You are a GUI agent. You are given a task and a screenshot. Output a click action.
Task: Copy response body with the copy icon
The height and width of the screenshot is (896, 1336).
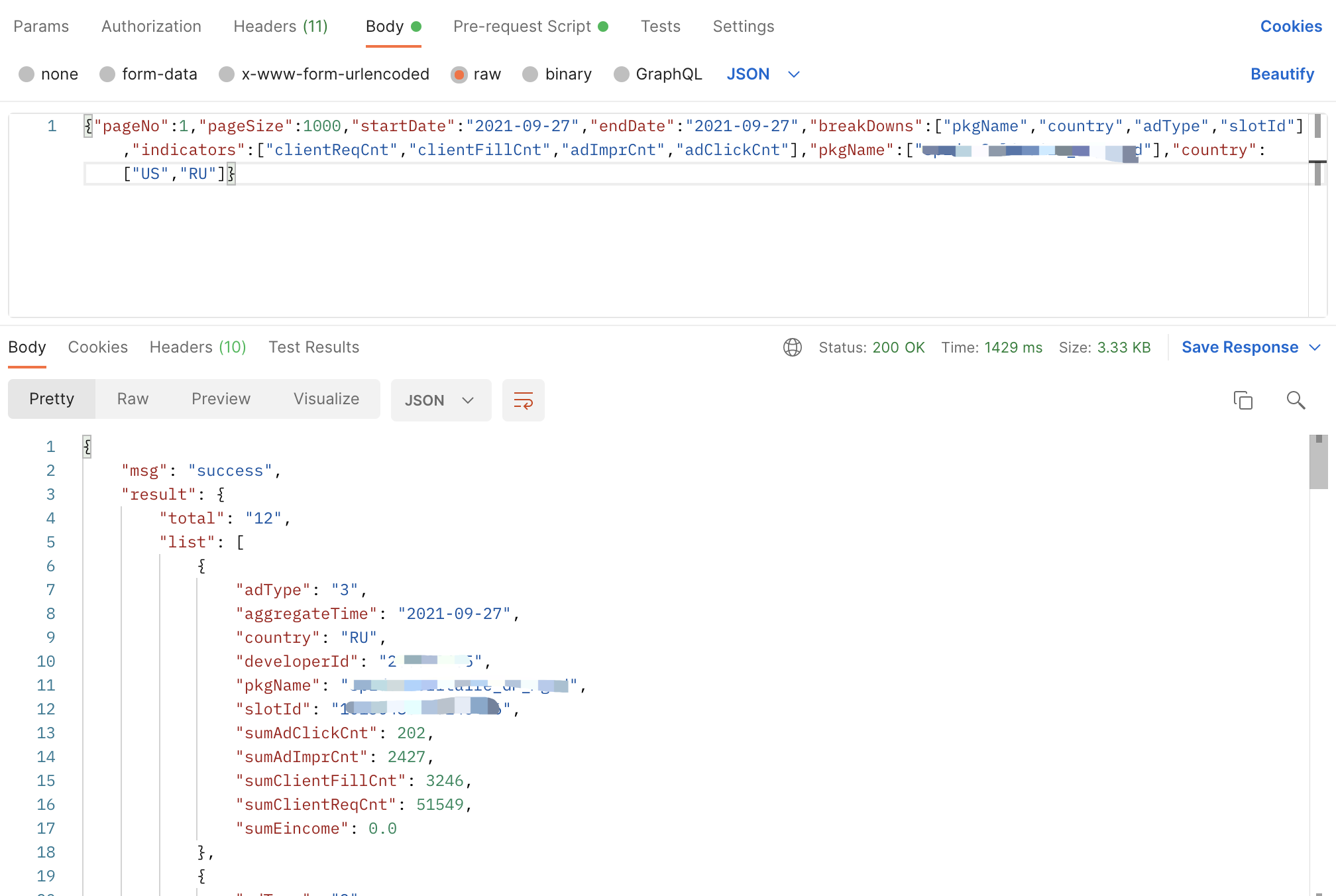1243,400
